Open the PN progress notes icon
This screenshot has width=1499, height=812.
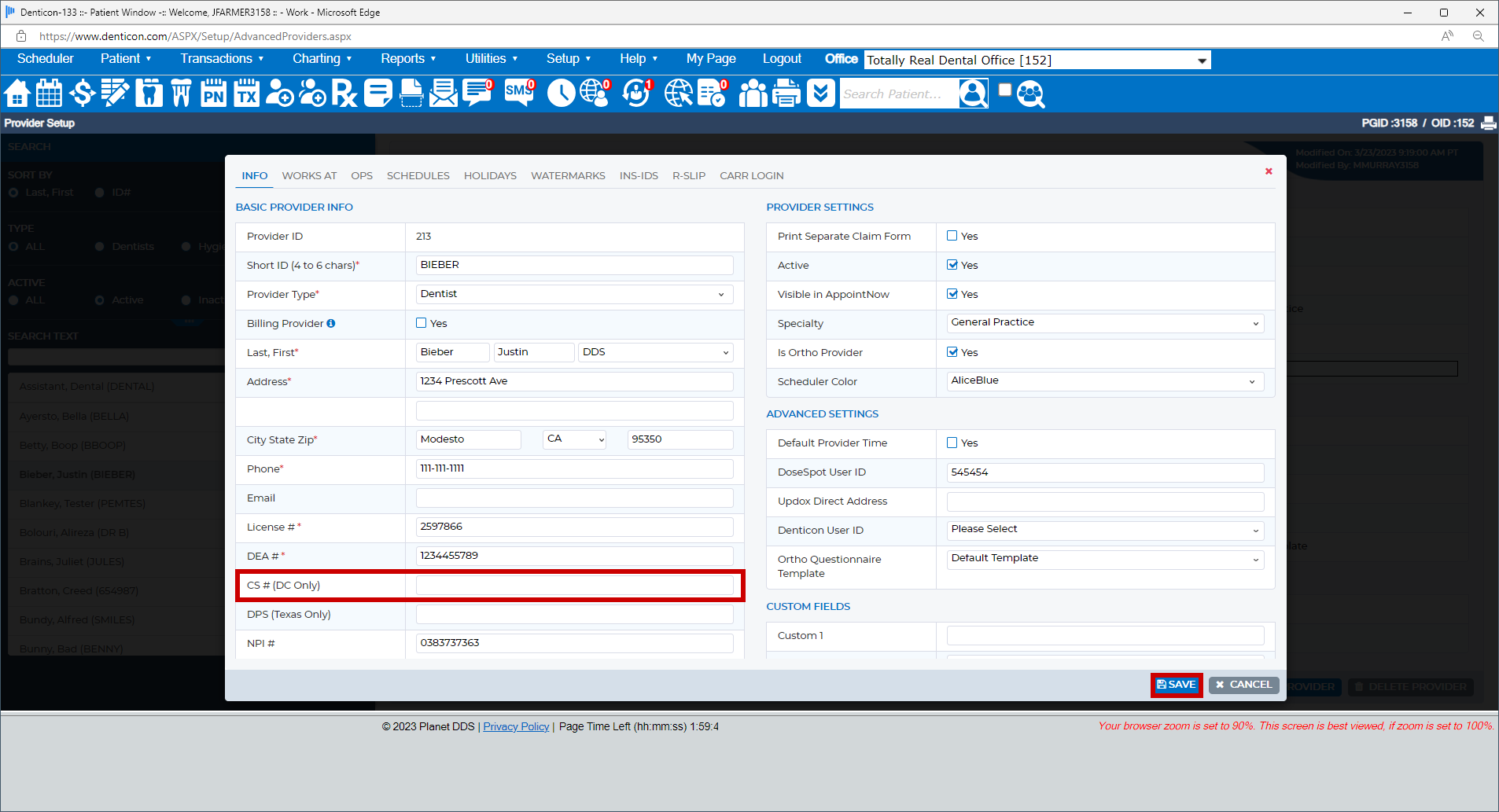coord(213,94)
